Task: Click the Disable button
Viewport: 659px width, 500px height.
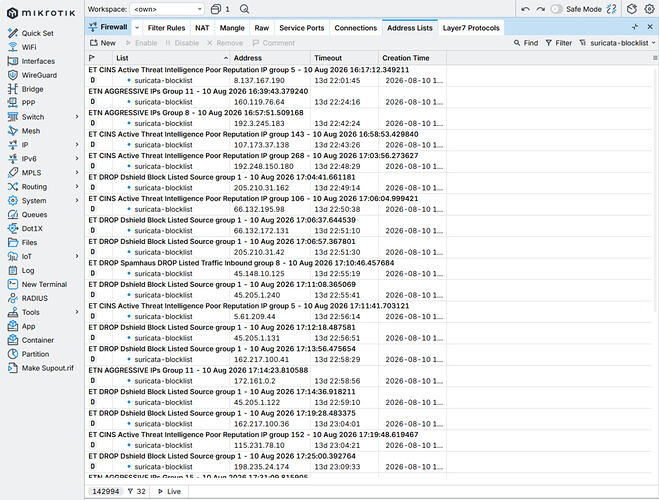Action: click(182, 43)
